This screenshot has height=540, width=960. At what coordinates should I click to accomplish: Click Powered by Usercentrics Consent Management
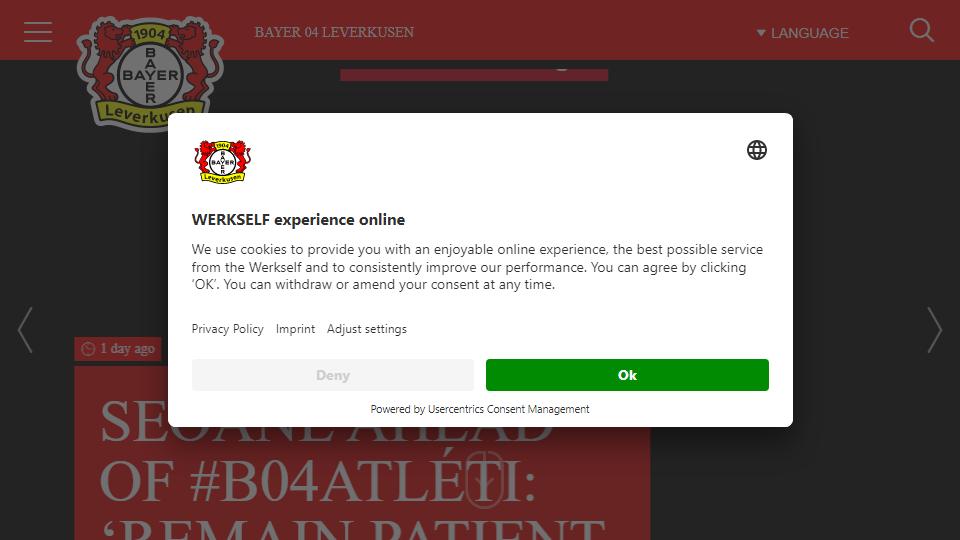480,409
